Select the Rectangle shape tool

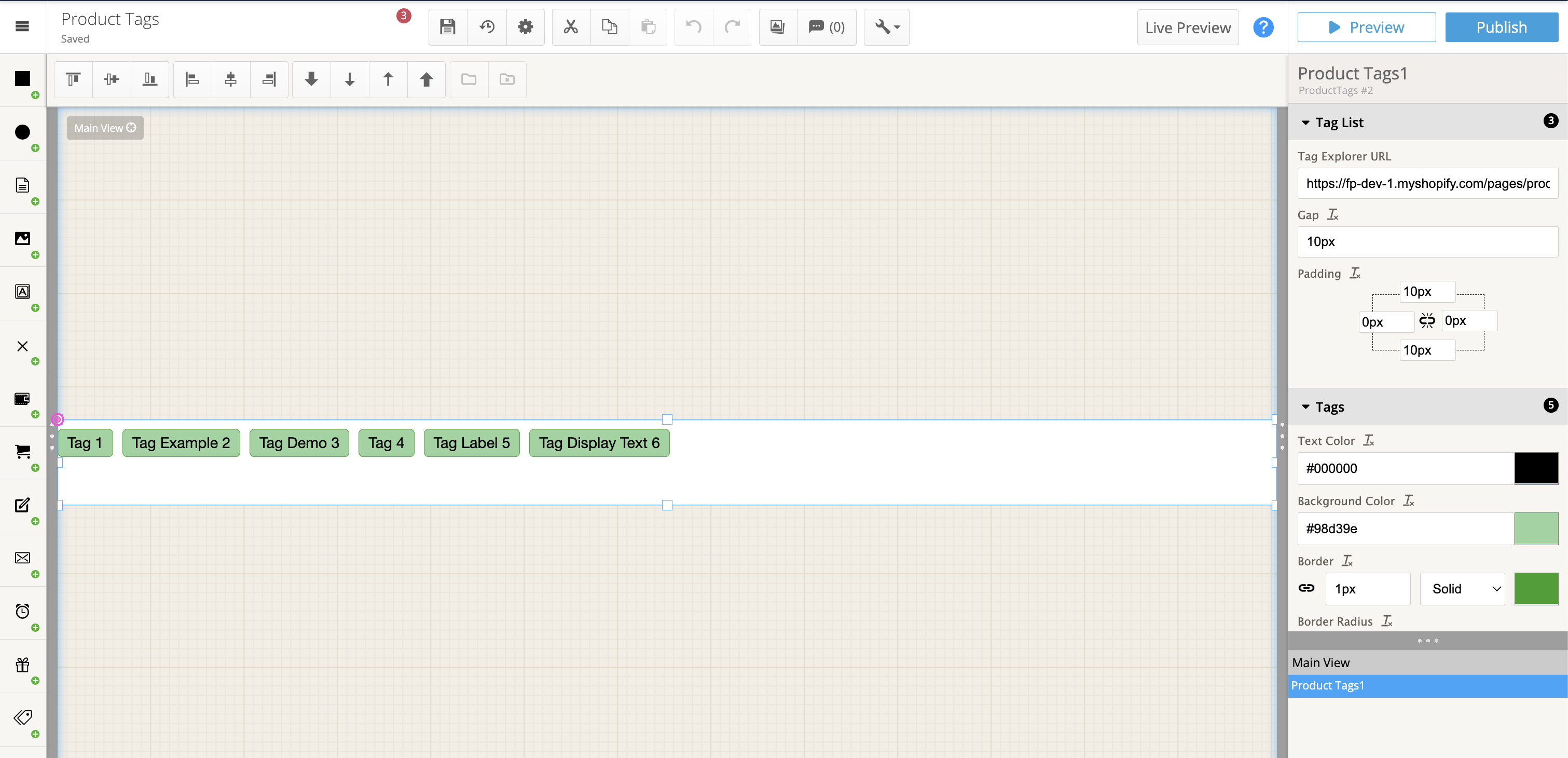[22, 79]
